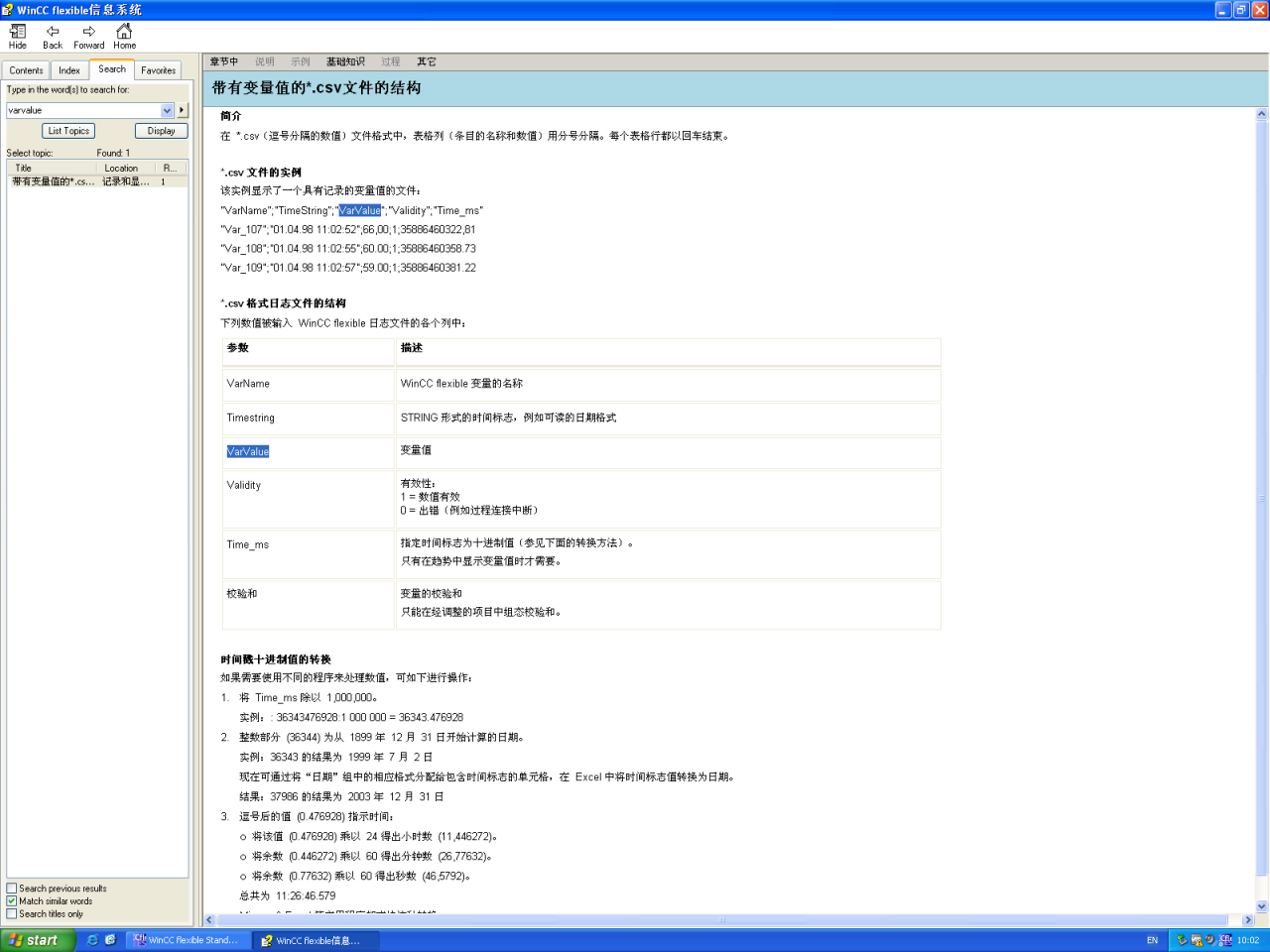This screenshot has width=1270, height=952.
Task: Click the horizontal scrollbar thumb
Action: click(x=722, y=920)
